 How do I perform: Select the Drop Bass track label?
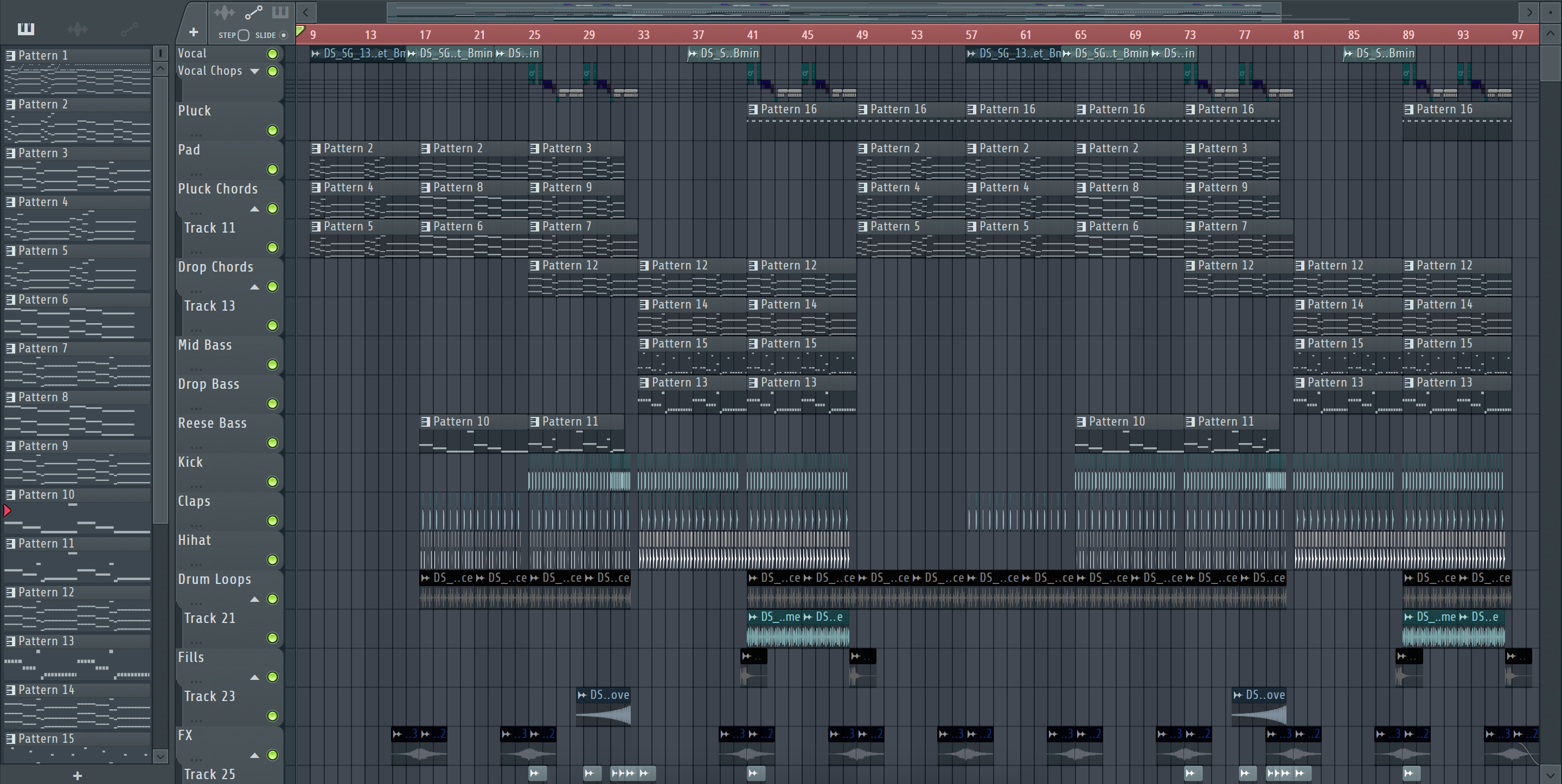coord(209,384)
